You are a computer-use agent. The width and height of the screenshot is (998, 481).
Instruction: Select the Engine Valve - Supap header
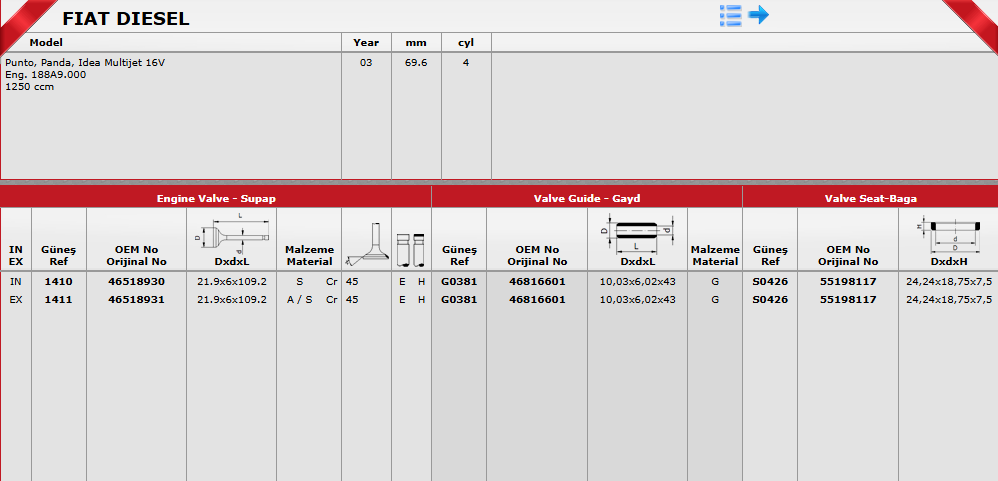click(x=216, y=198)
